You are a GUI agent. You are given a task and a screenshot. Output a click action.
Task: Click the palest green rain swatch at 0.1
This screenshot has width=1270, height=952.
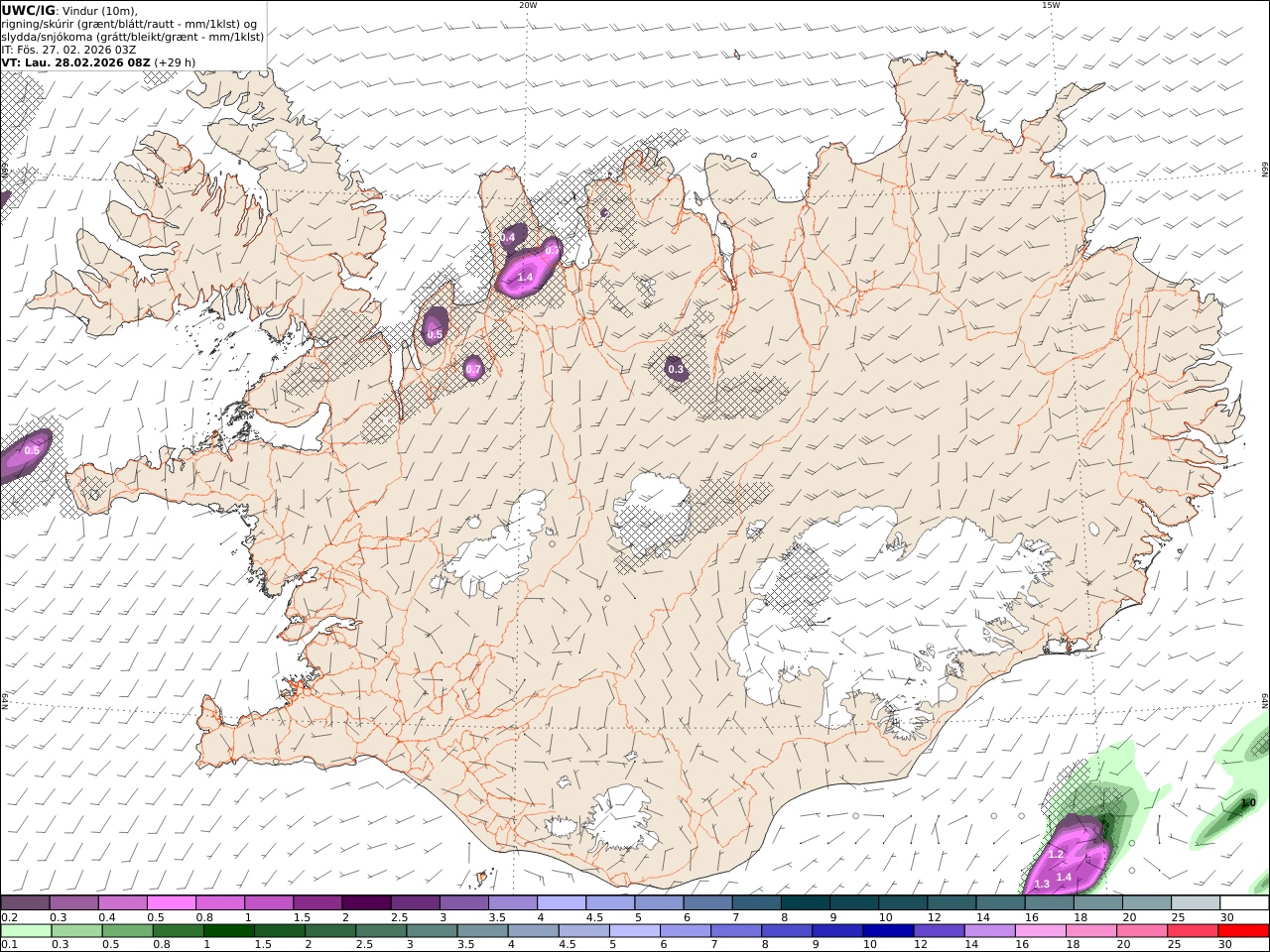(26, 930)
